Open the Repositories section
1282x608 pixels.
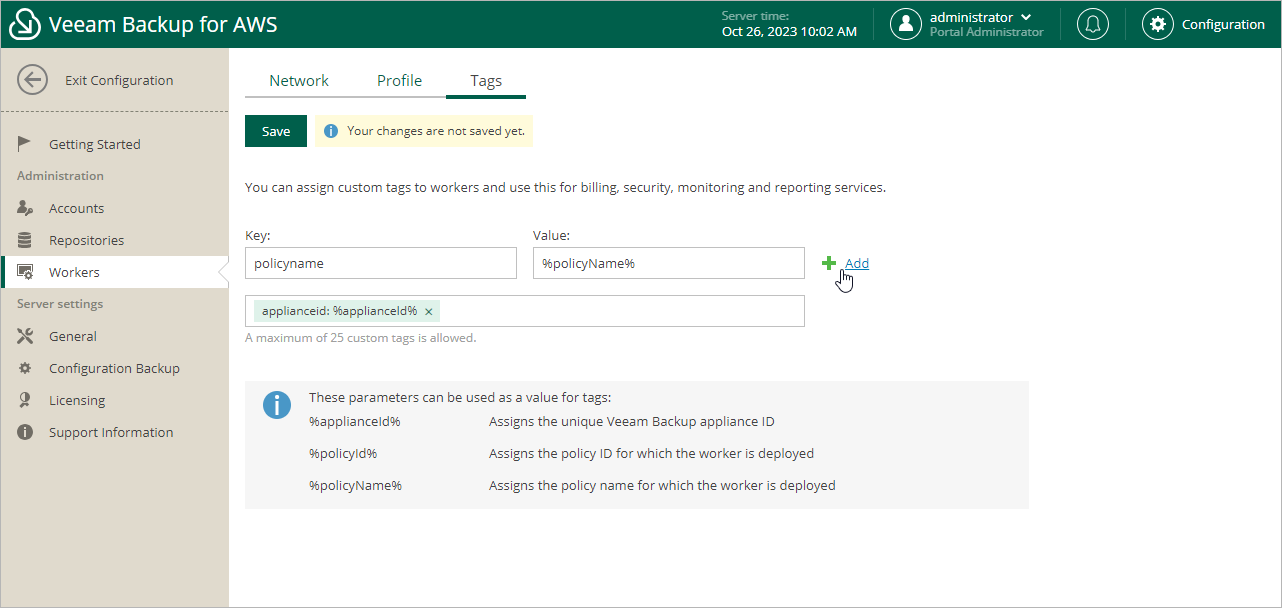(x=87, y=240)
